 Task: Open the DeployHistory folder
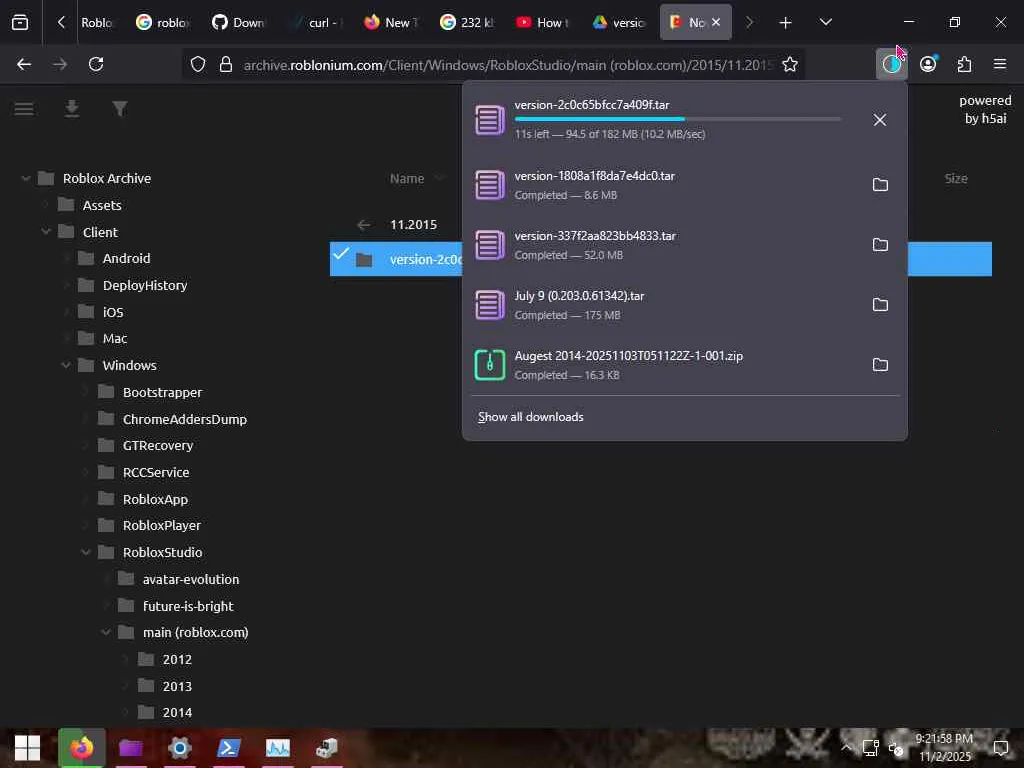pyautogui.click(x=133, y=285)
